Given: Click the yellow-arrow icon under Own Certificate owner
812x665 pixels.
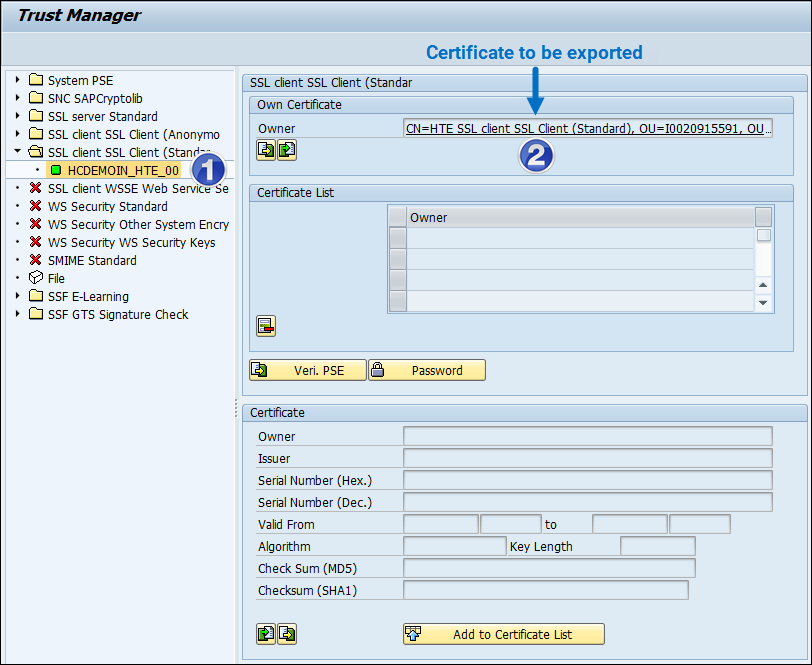Looking at the screenshot, I should pos(266,150).
